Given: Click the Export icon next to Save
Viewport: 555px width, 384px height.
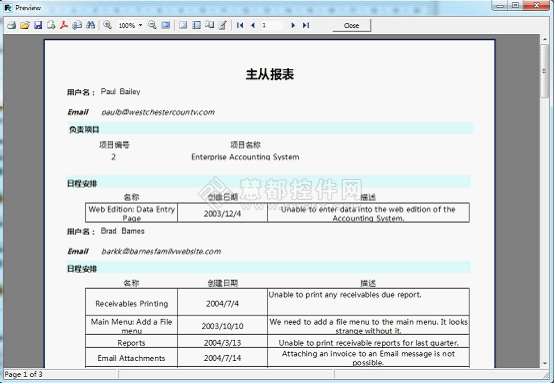Looking at the screenshot, I should (x=51, y=25).
